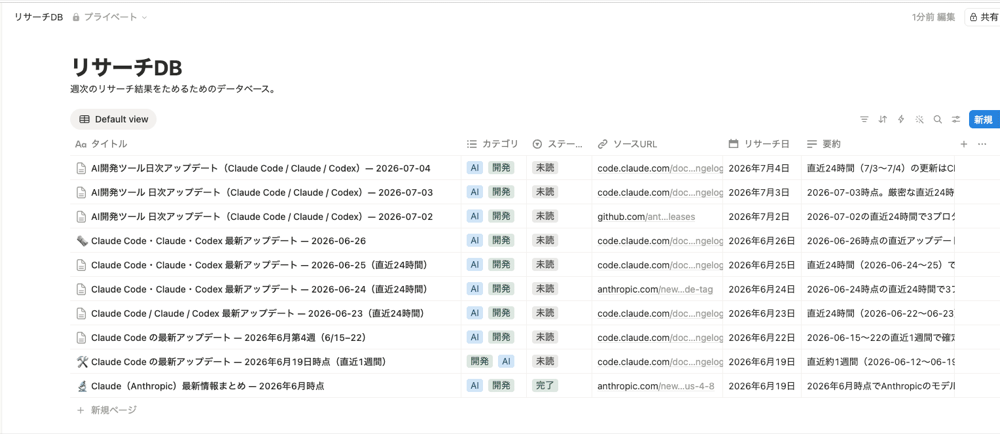This screenshot has width=1000, height=434.
Task: Click the リサーチDB page heading
Action: pyautogui.click(x=127, y=68)
